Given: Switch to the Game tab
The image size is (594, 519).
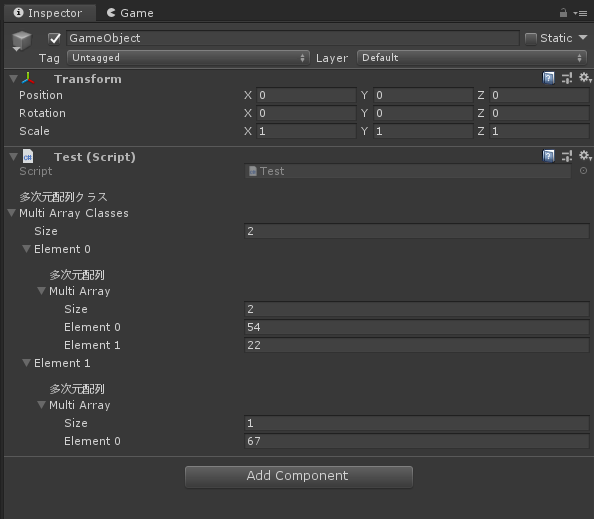Looking at the screenshot, I should tap(130, 13).
